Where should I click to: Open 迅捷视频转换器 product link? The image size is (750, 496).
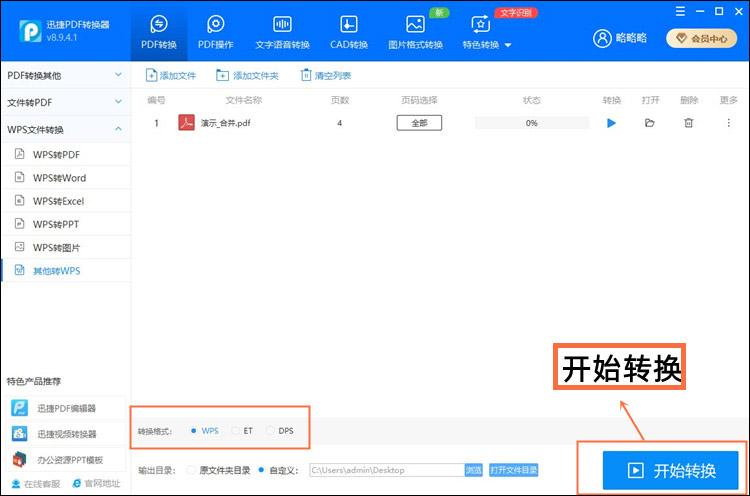click(66, 434)
